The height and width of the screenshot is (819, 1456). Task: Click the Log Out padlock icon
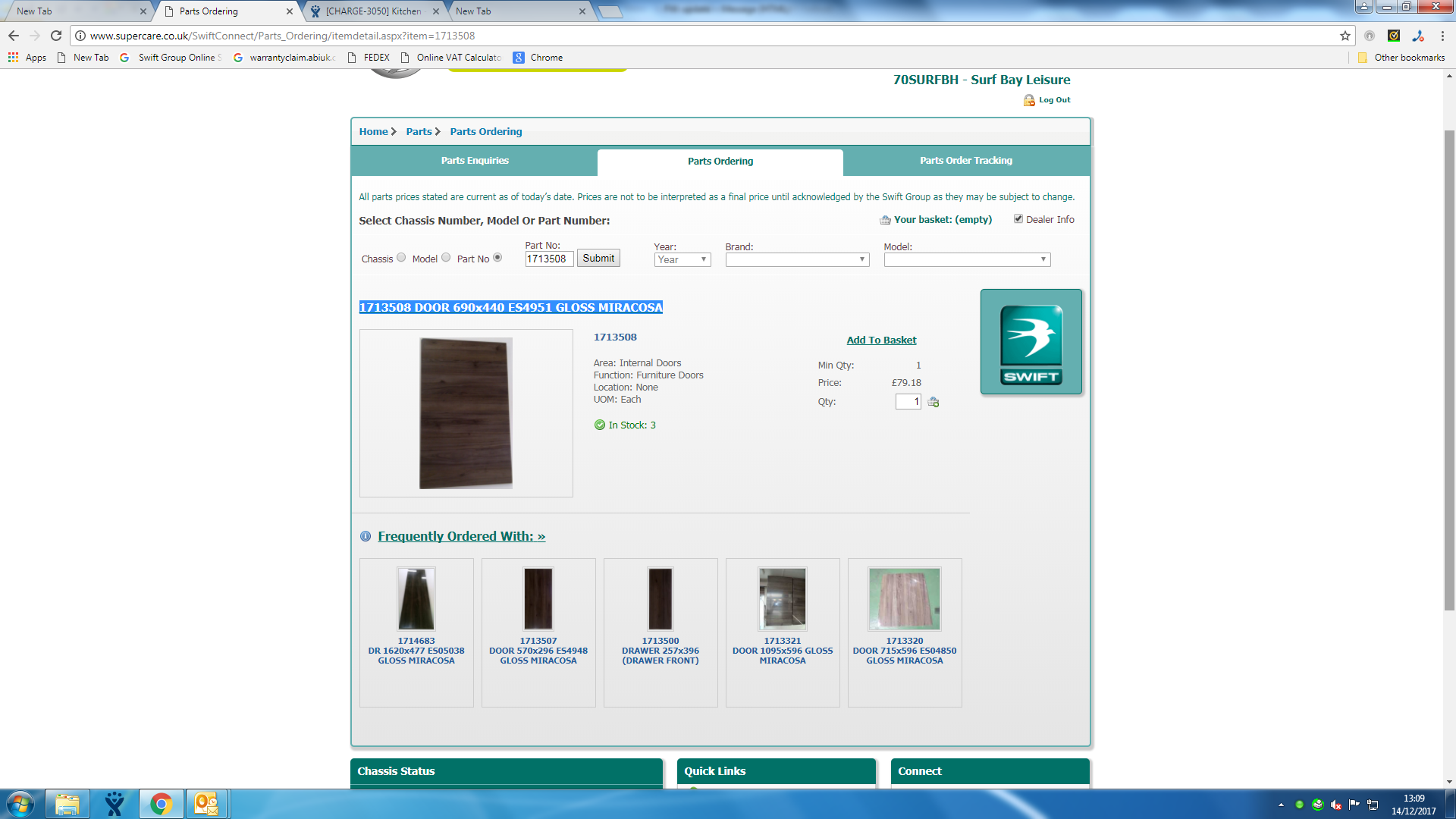(x=1029, y=100)
